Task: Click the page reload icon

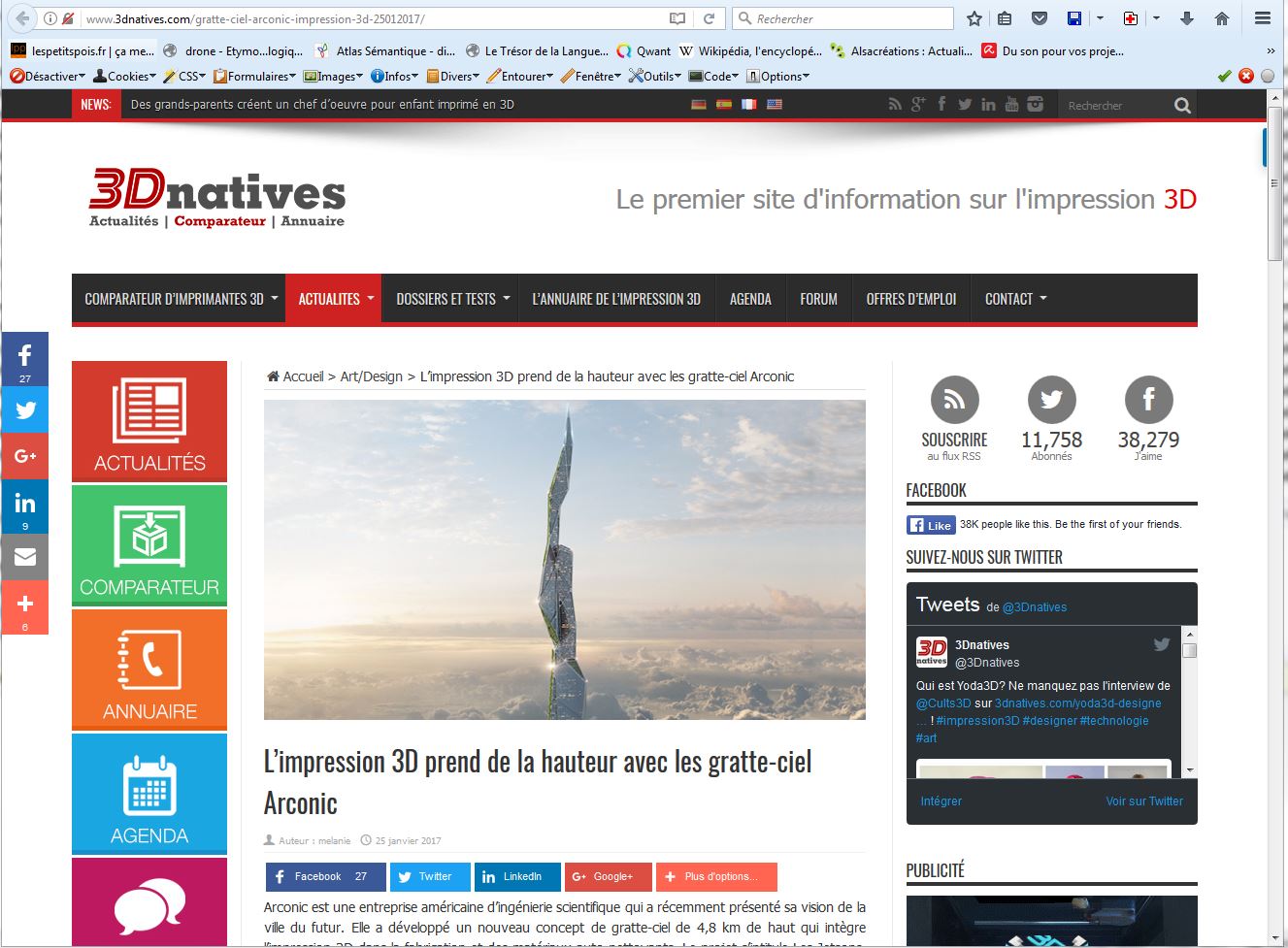Action: click(710, 18)
